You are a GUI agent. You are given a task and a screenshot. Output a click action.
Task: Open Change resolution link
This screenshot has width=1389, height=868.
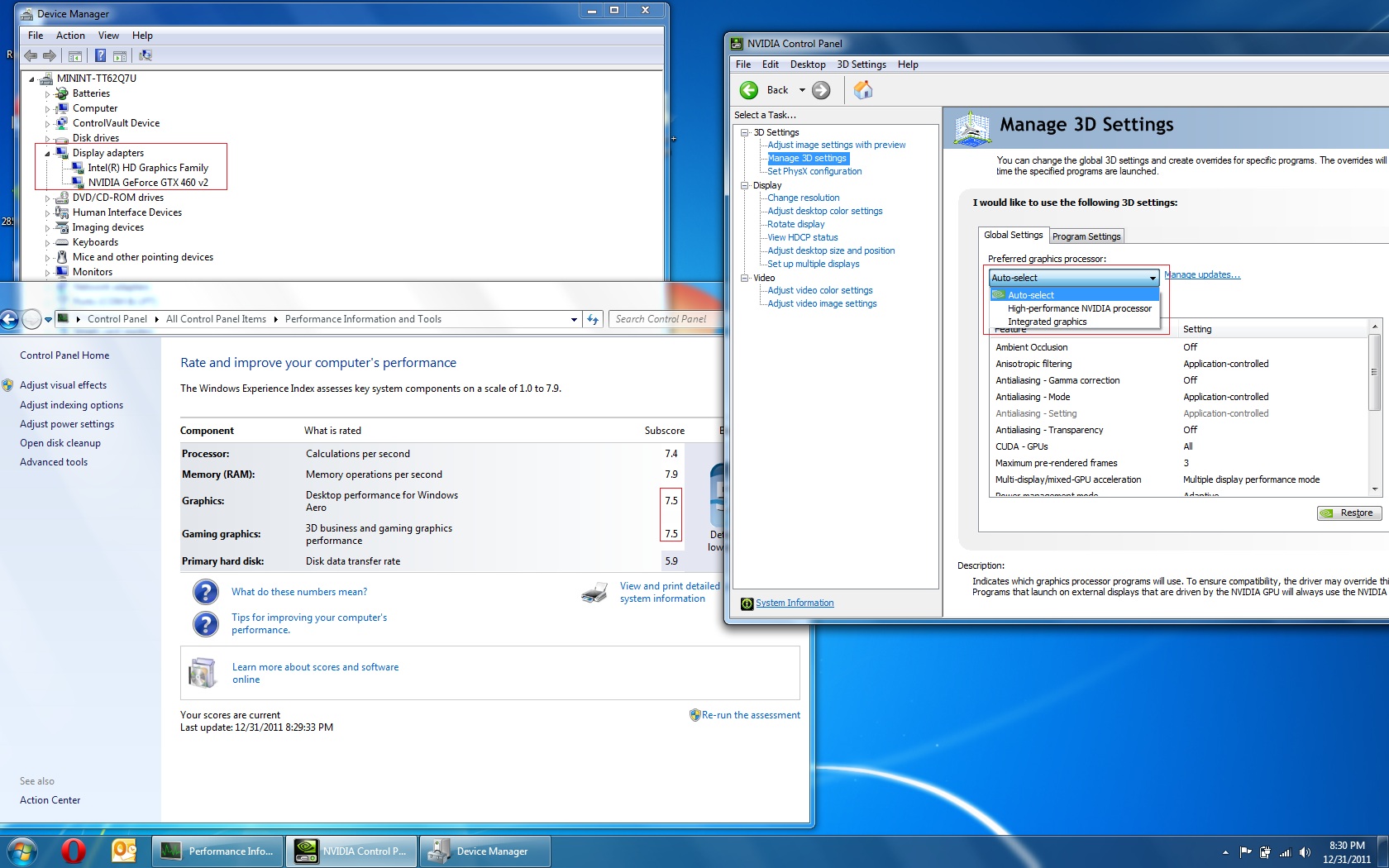click(803, 198)
